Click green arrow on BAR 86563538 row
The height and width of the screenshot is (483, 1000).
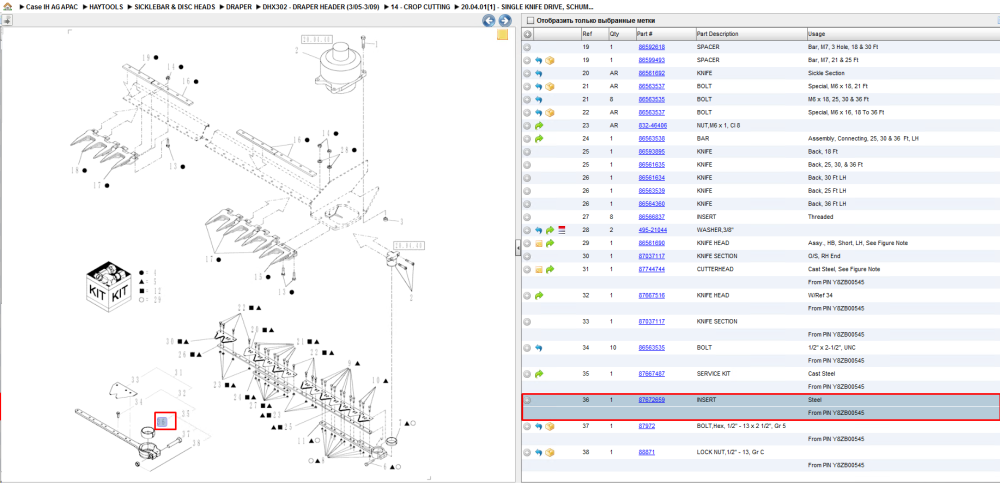(x=539, y=138)
